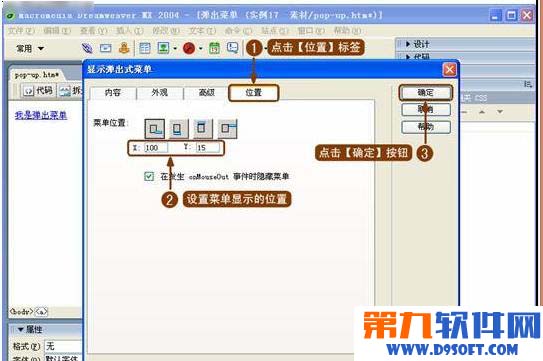This screenshot has height=361, width=543.
Task: Click the 帮助 button in dialog
Action: pyautogui.click(x=426, y=127)
